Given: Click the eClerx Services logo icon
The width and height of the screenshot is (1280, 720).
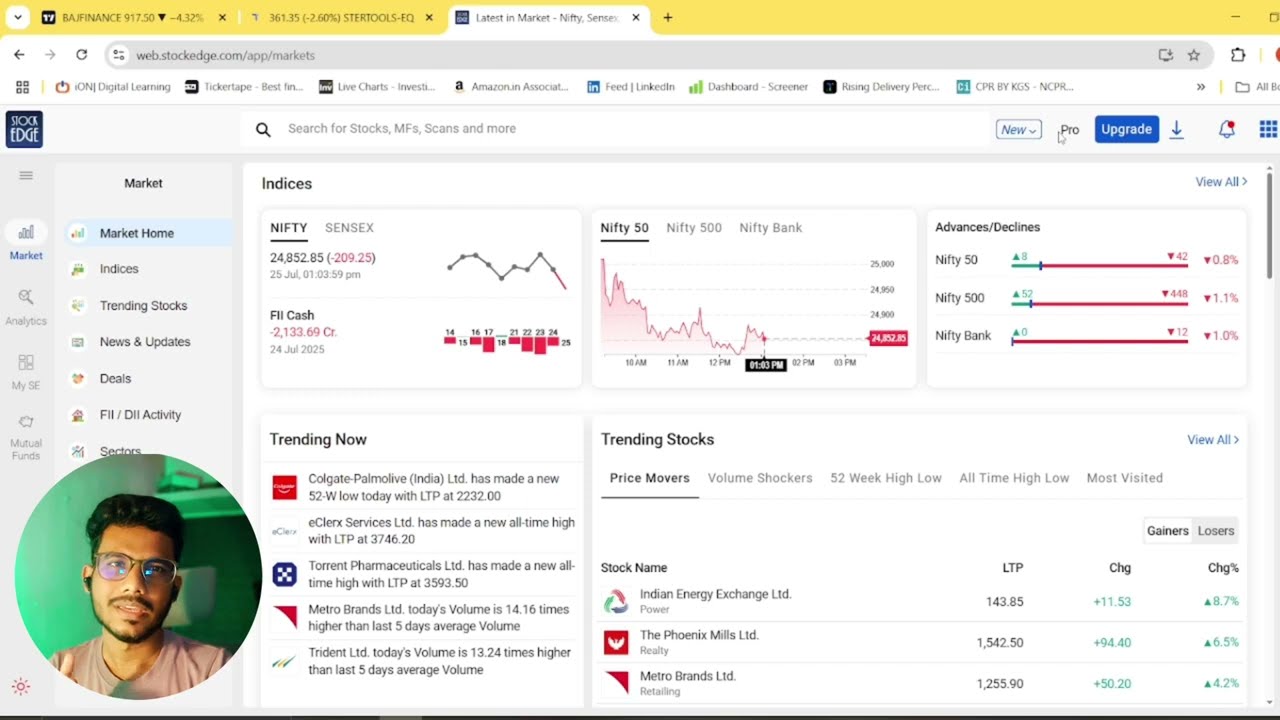Looking at the screenshot, I should 285,531.
